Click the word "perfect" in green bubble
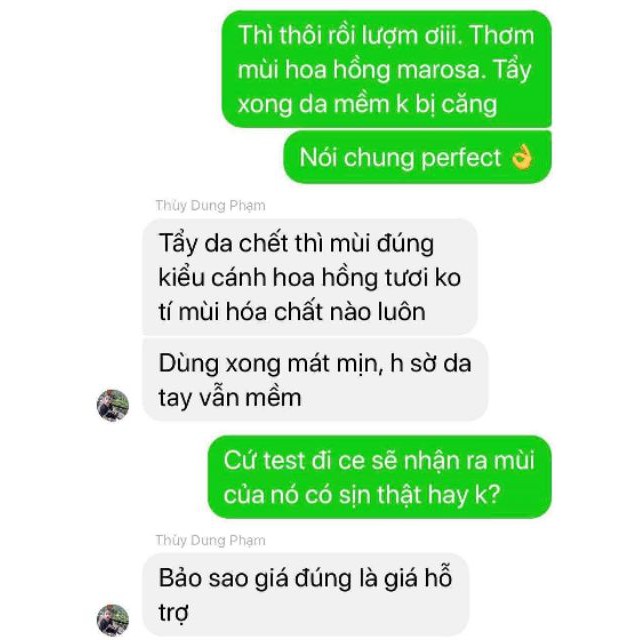 [461, 158]
